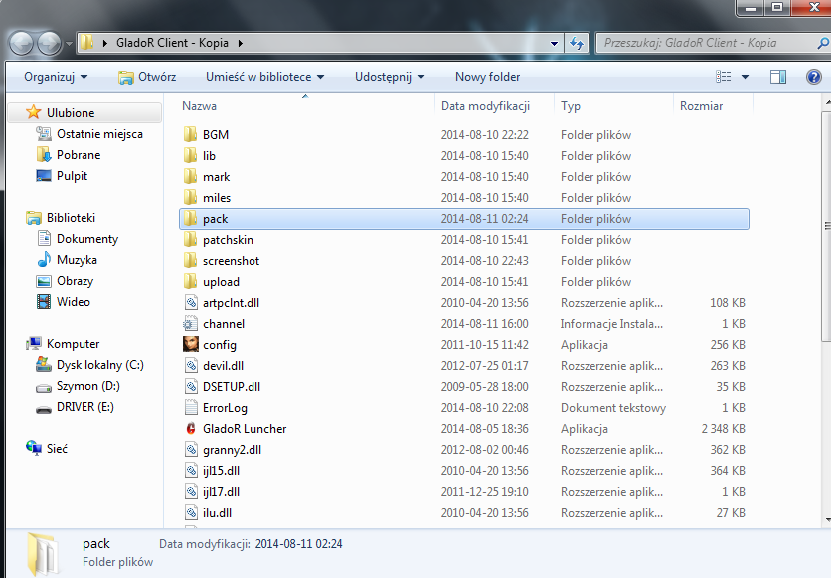The width and height of the screenshot is (831, 578).
Task: Click the vertical scrollbar of file list
Action: click(x=826, y=226)
